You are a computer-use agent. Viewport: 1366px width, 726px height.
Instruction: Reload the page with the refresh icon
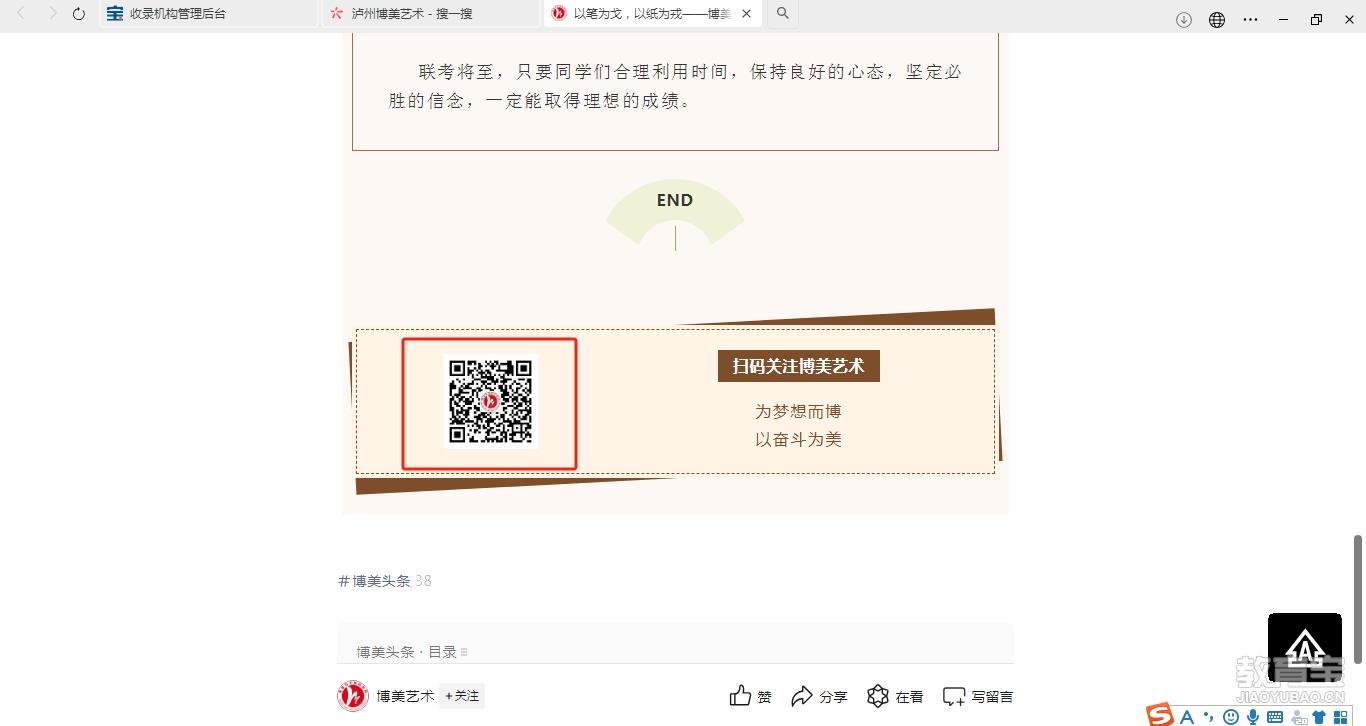point(79,14)
